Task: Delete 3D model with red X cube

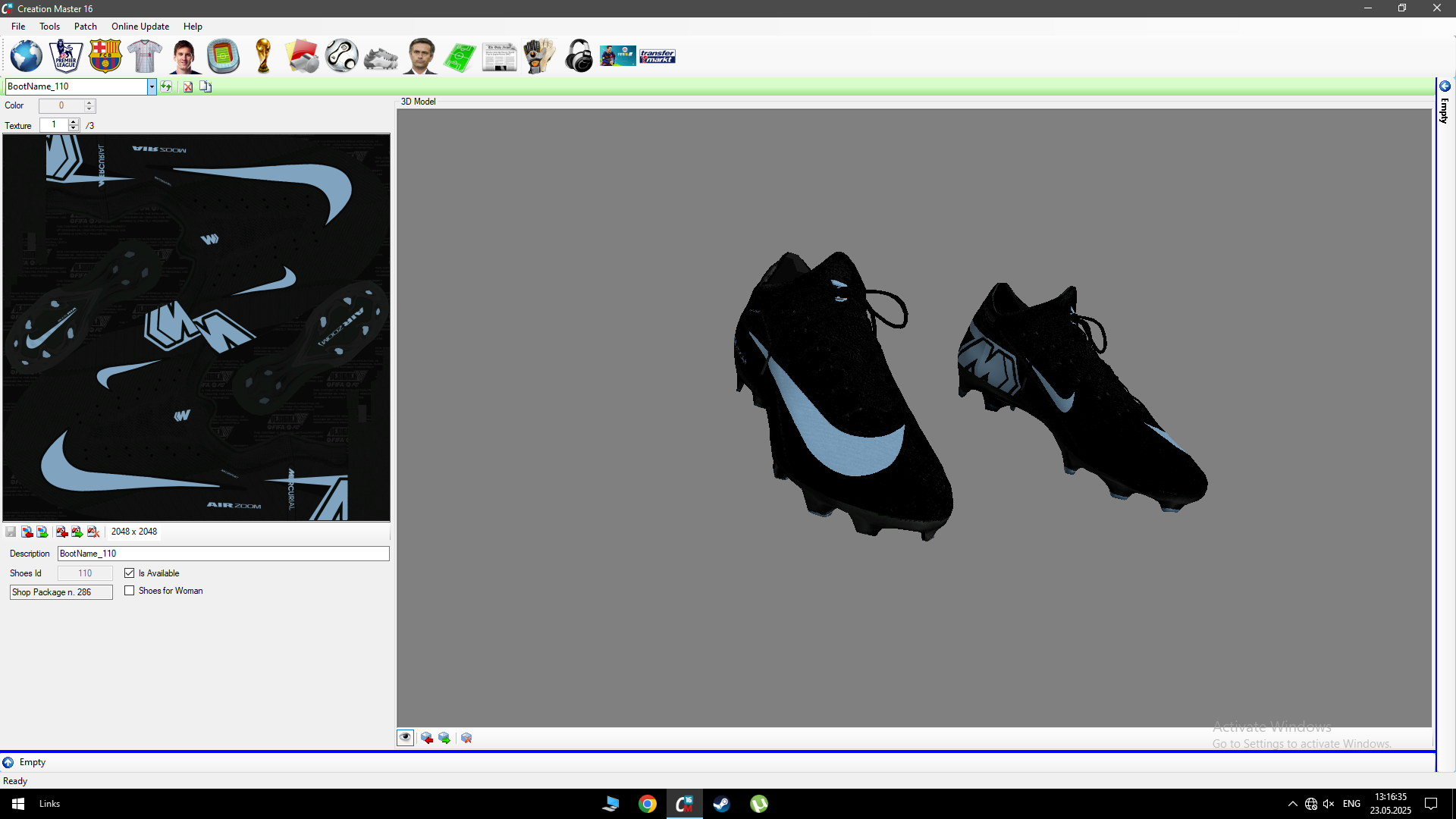Action: 466,738
